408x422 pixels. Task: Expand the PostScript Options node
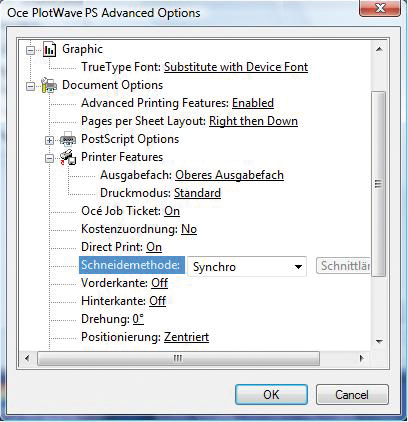pos(49,140)
